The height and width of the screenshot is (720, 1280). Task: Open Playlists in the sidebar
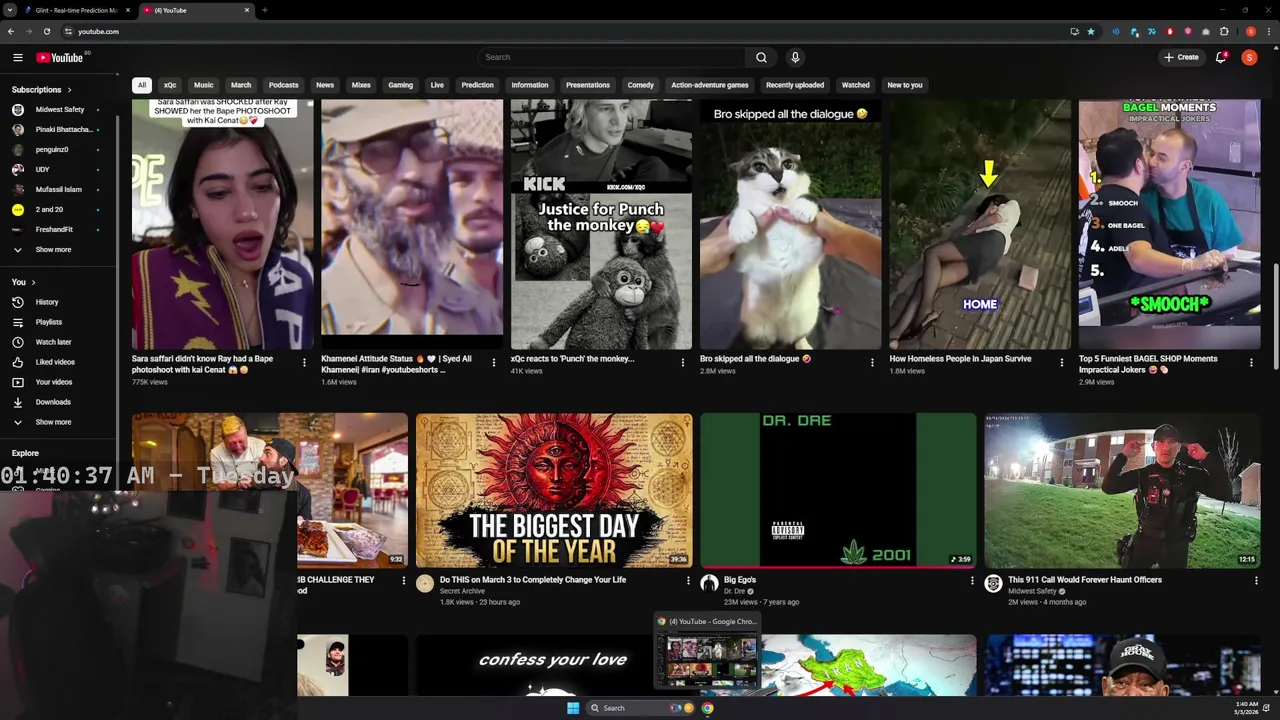click(49, 322)
